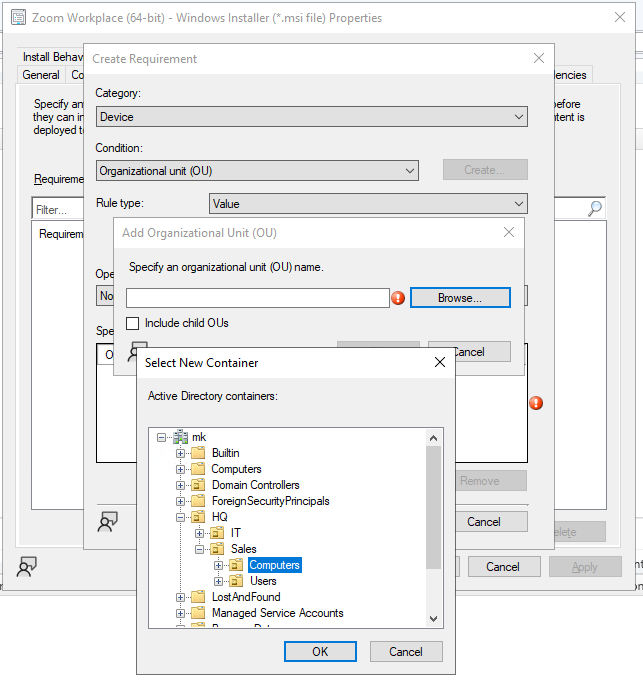The image size is (643, 697).
Task: Click the Domain Controllers folder icon
Action: point(198,485)
